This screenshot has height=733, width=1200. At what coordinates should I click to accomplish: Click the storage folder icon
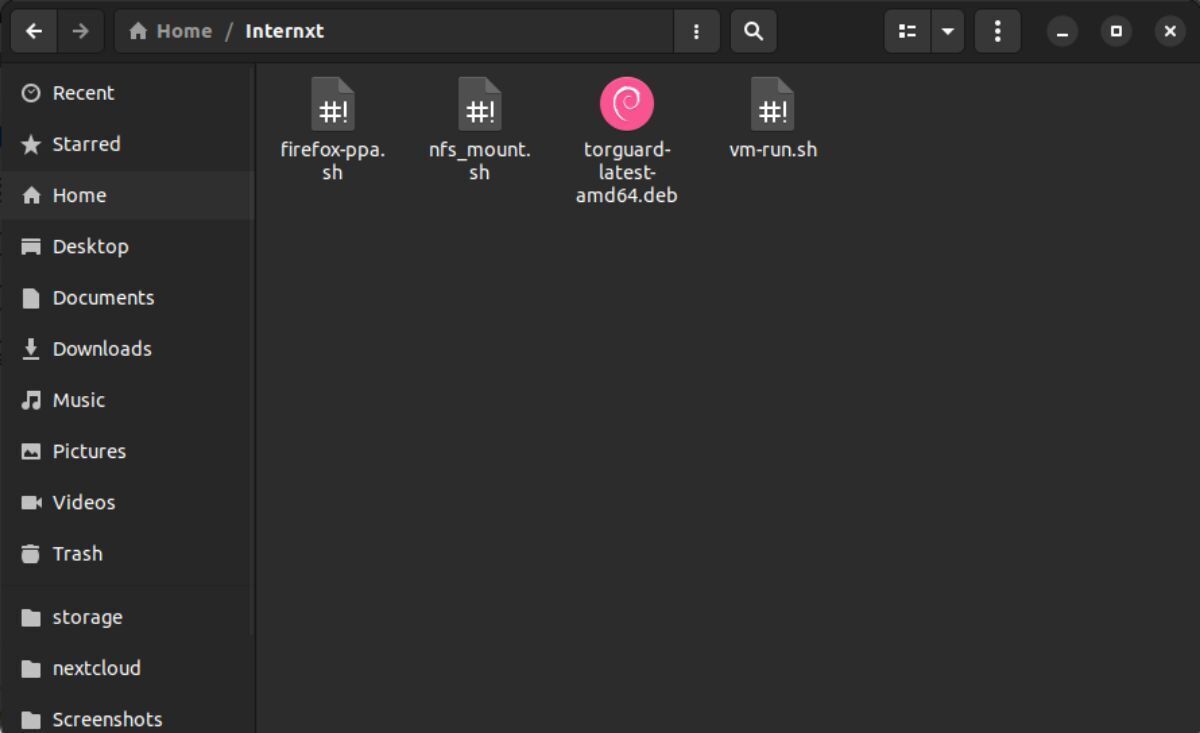pos(31,617)
